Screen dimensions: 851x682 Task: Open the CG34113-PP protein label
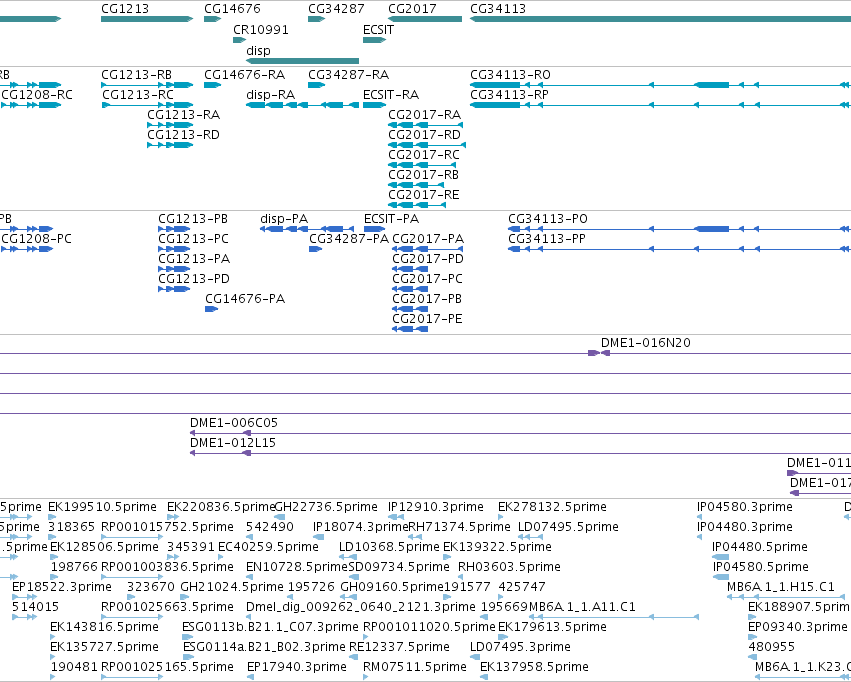tap(547, 239)
